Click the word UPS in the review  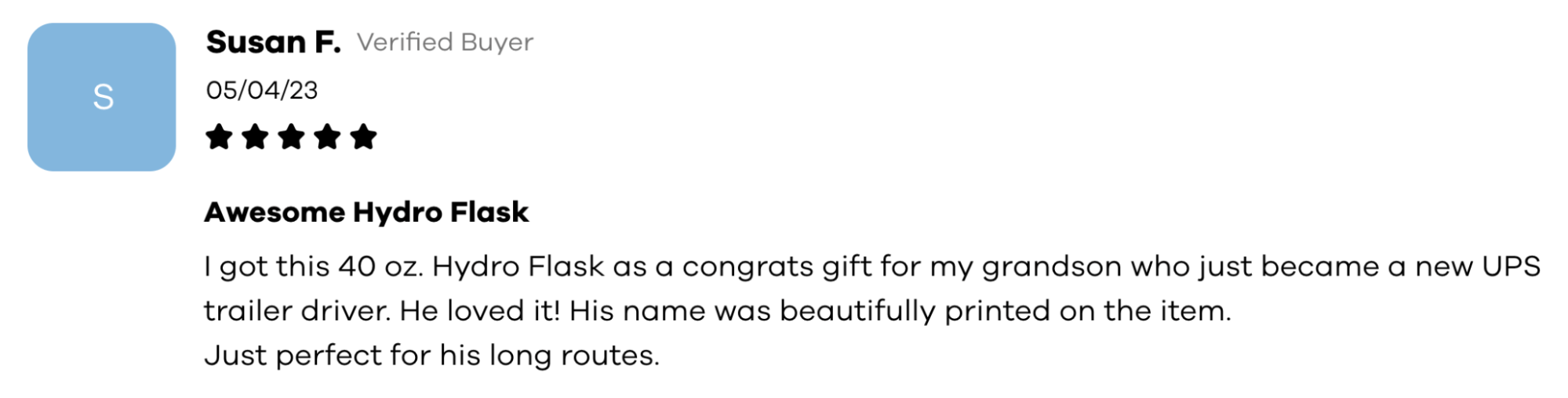point(1510,266)
